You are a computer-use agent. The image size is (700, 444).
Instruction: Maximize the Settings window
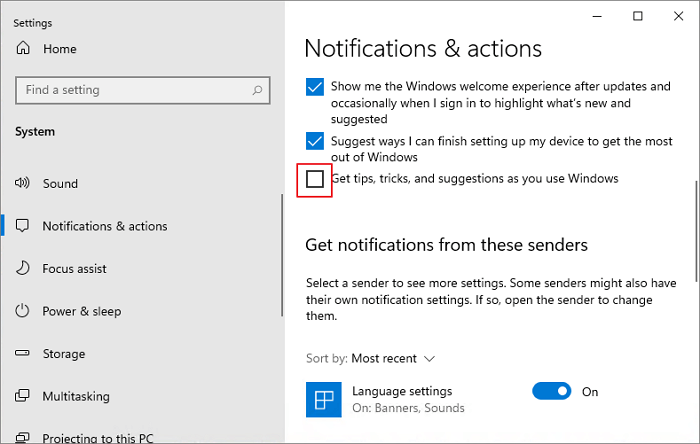click(638, 16)
